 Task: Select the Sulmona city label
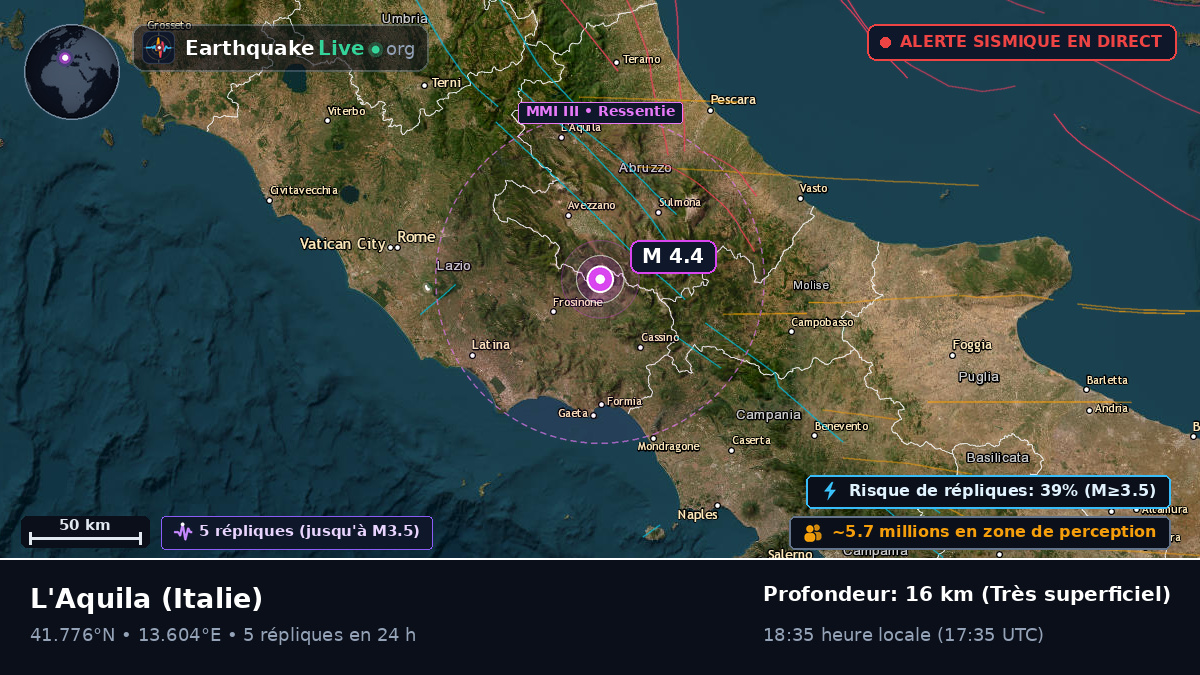pos(680,203)
